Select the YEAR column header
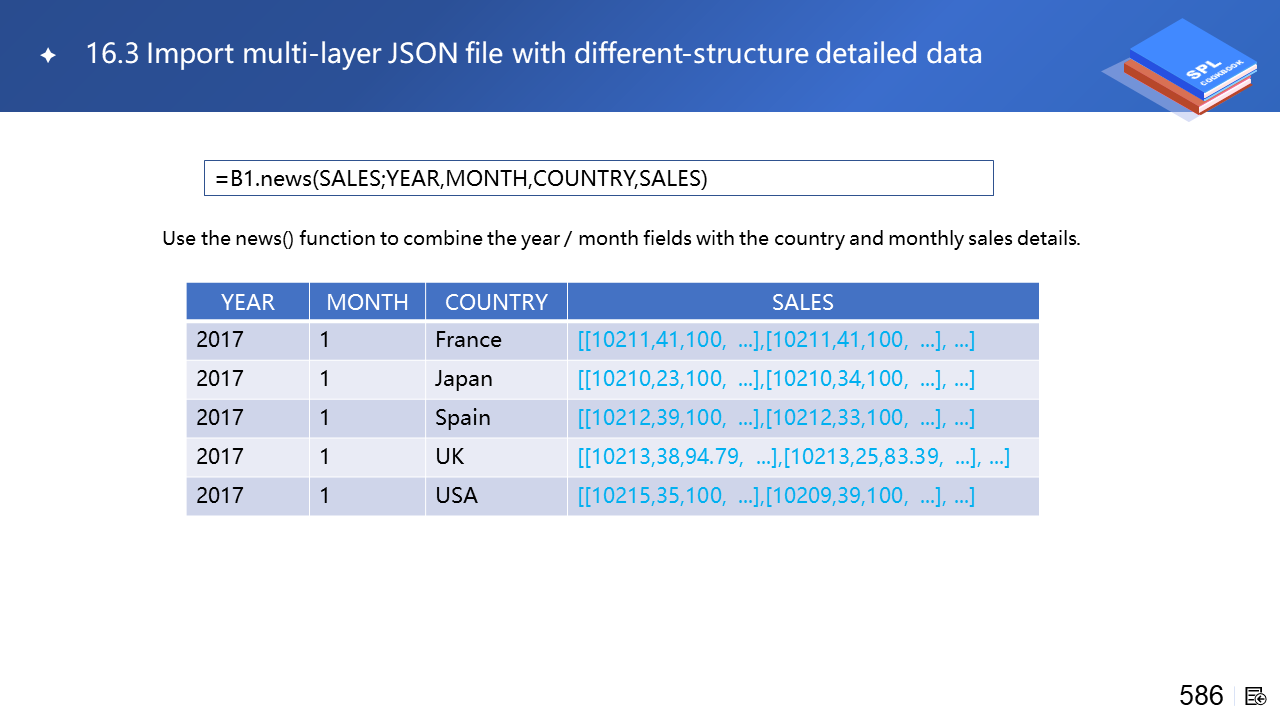1280x720 pixels. coord(247,302)
